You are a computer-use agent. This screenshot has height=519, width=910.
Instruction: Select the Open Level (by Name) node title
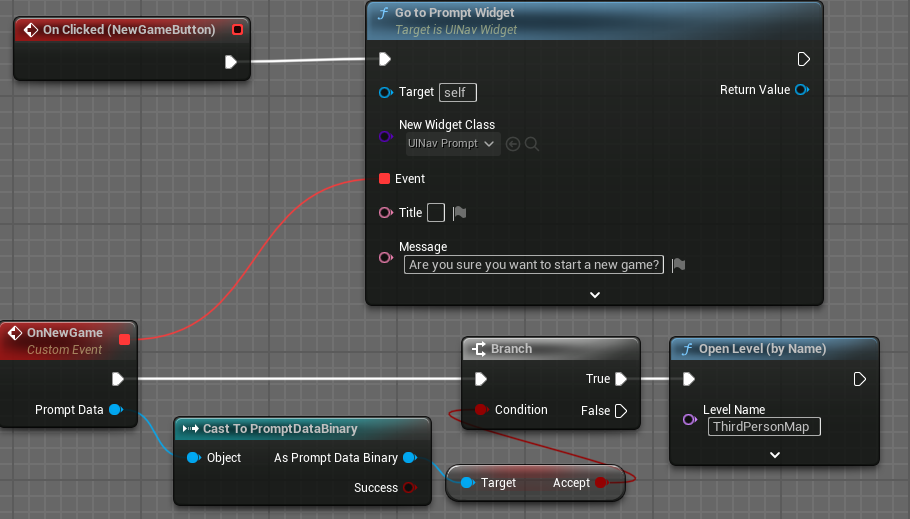point(762,348)
